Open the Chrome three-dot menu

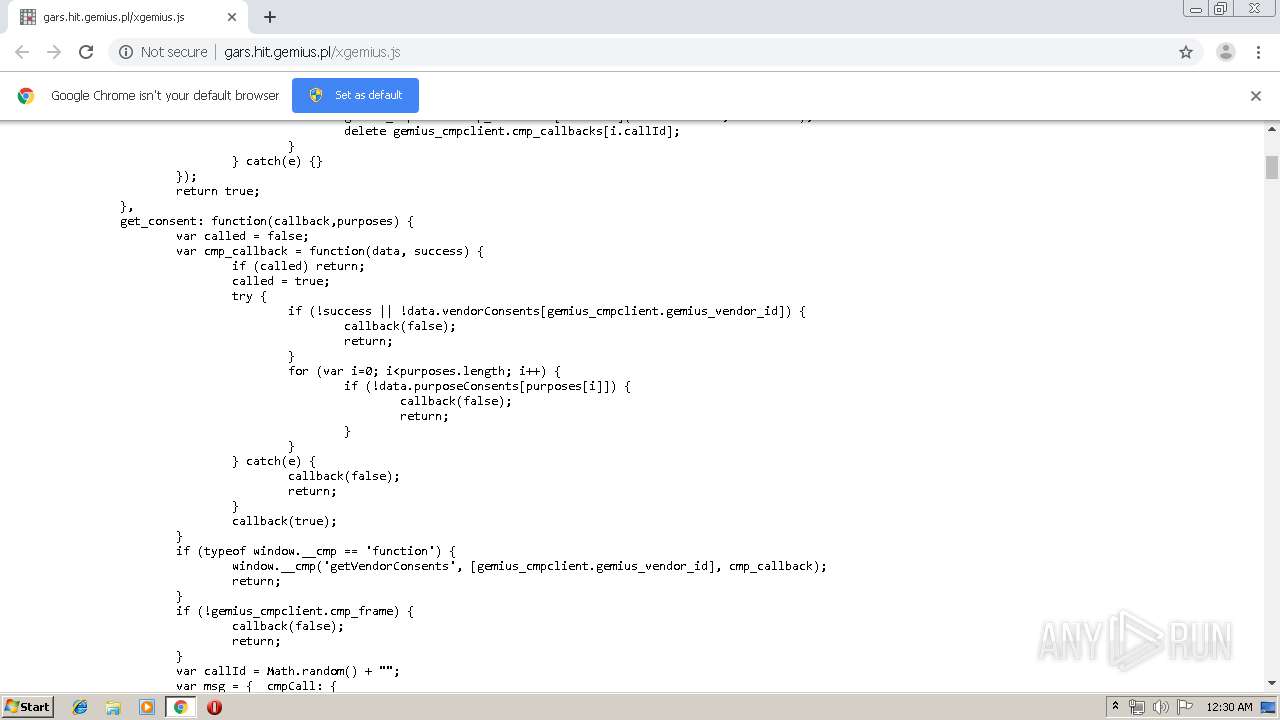[1258, 52]
